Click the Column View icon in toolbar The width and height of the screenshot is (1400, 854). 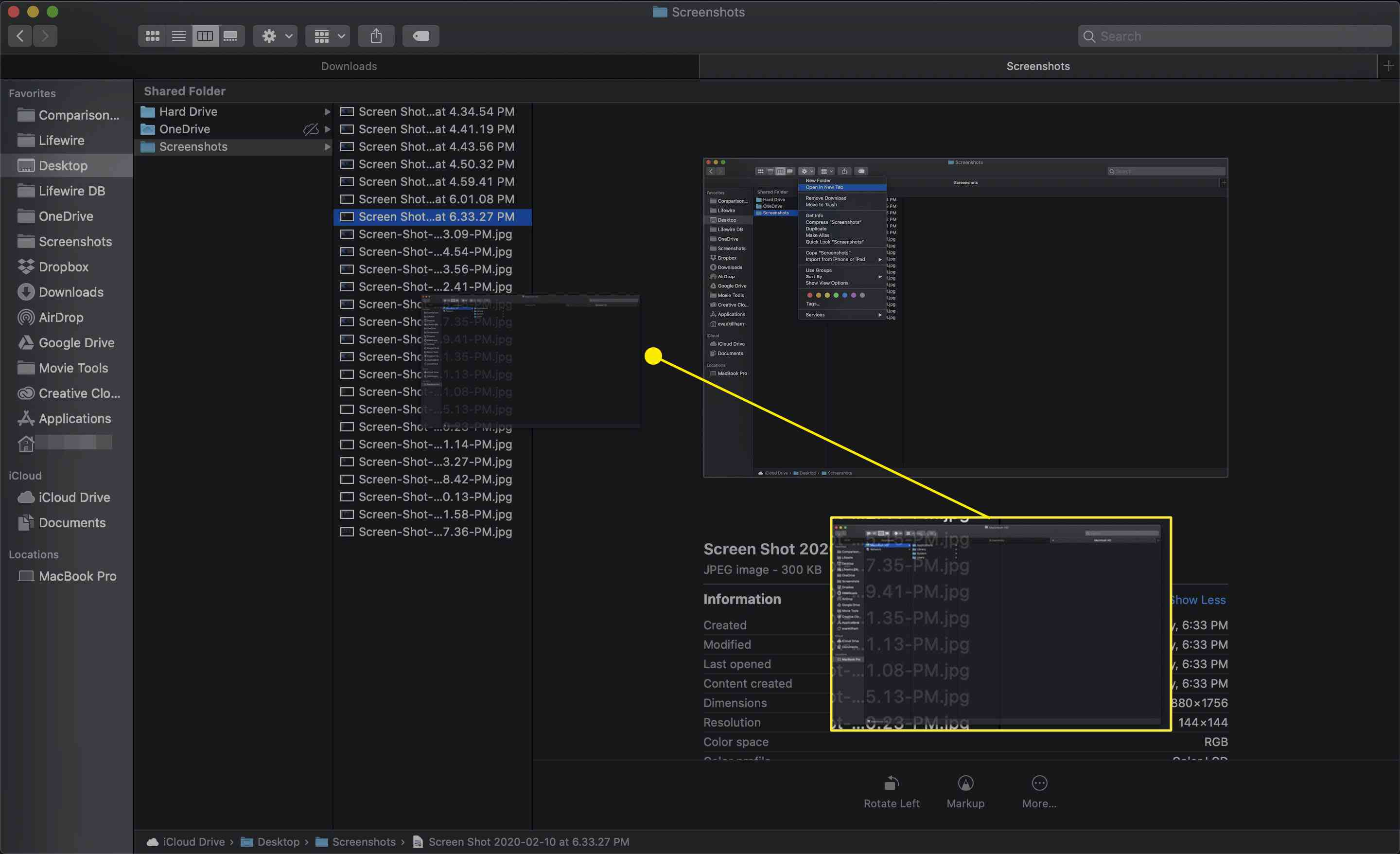[x=204, y=36]
